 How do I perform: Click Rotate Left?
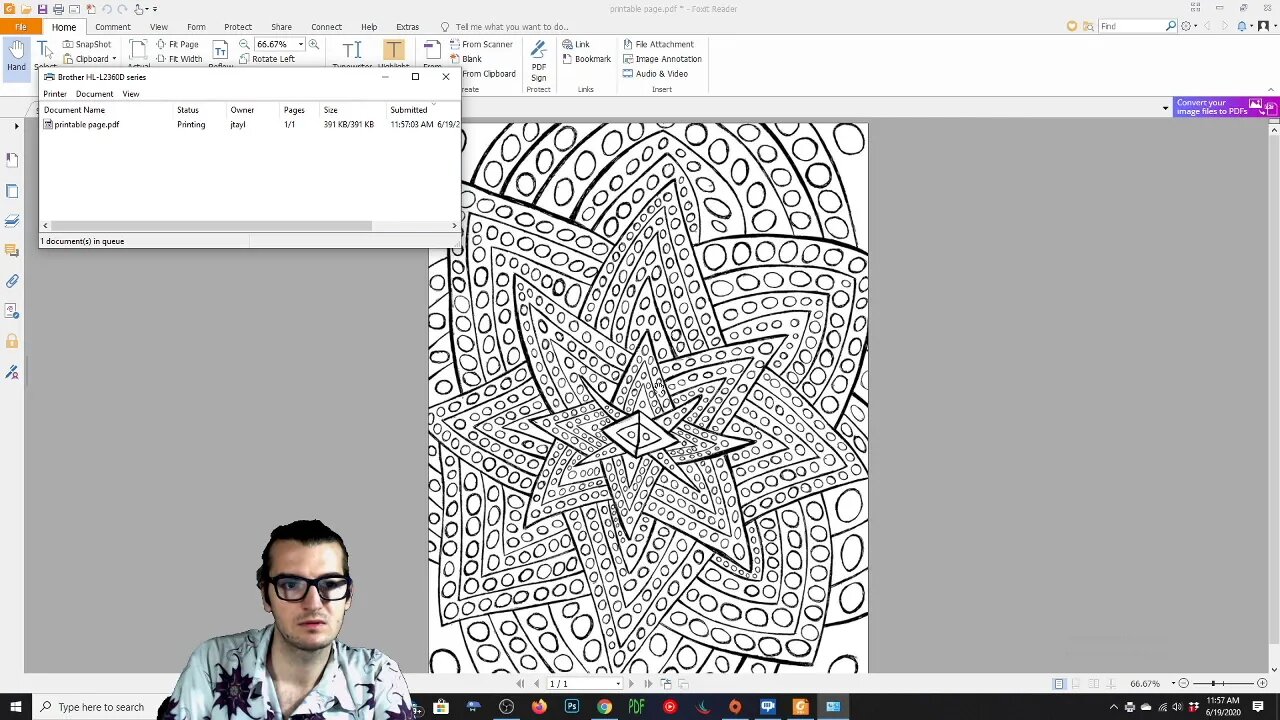point(266,59)
